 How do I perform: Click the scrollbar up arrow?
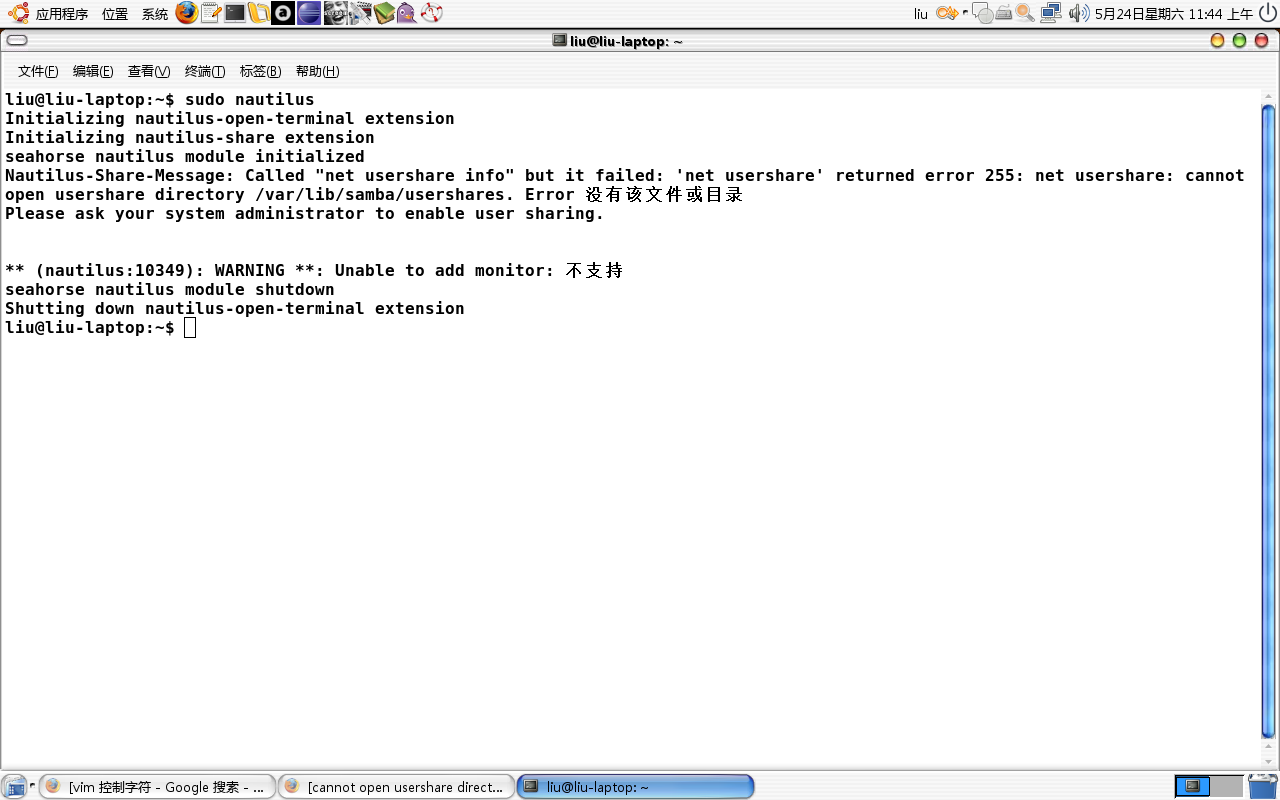[x=1269, y=95]
